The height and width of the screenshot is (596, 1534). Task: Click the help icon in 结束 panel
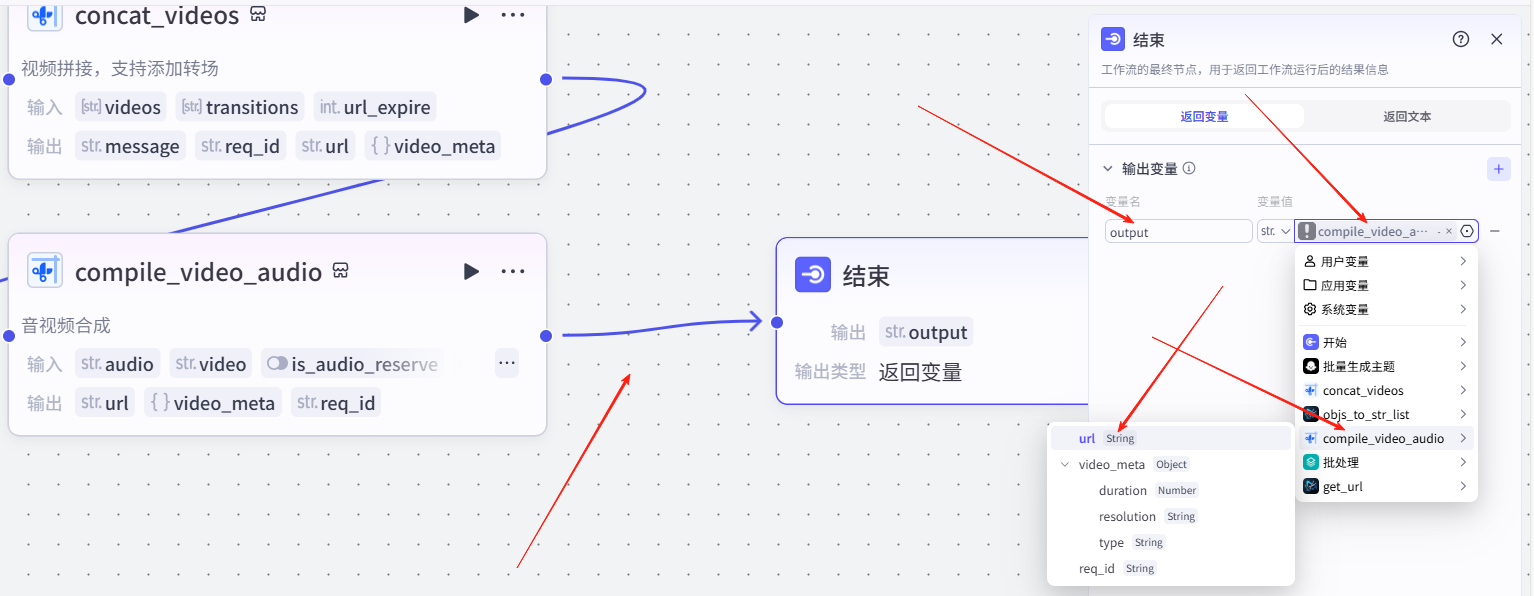(1461, 39)
